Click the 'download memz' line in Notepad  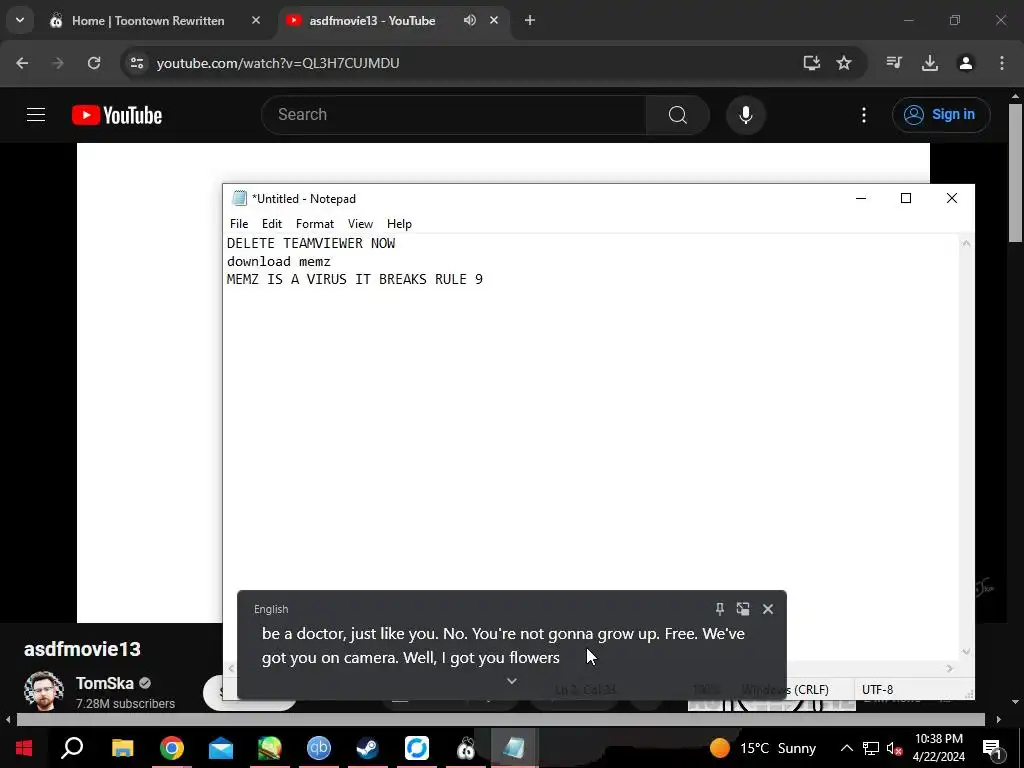pyautogui.click(x=279, y=261)
